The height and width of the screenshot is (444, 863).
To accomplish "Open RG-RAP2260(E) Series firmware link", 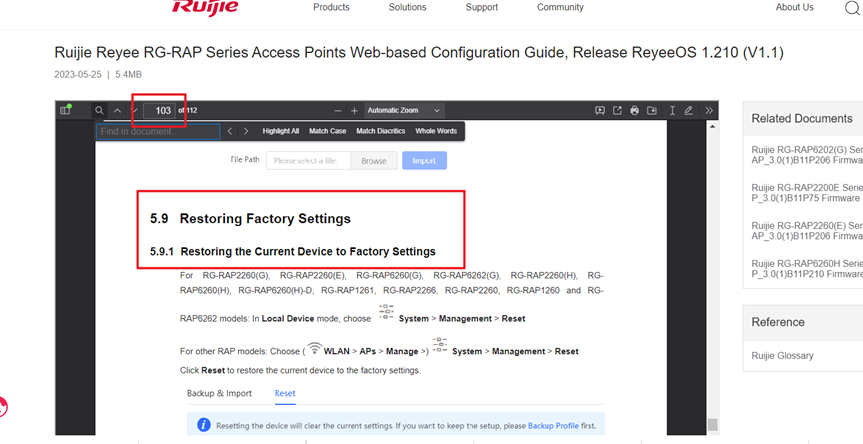I will coord(807,231).
